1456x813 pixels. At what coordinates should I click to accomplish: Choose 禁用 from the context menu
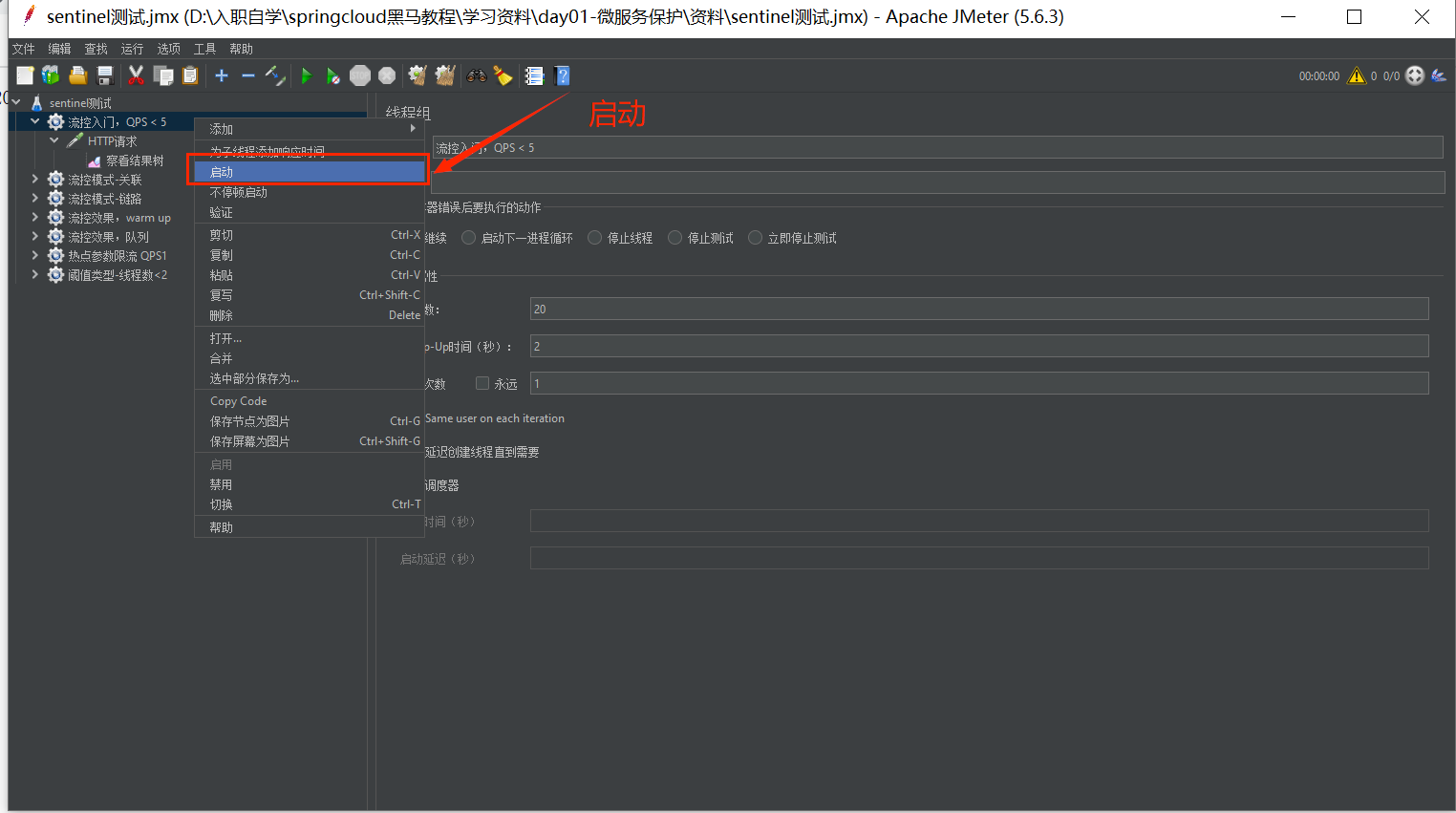point(310,484)
